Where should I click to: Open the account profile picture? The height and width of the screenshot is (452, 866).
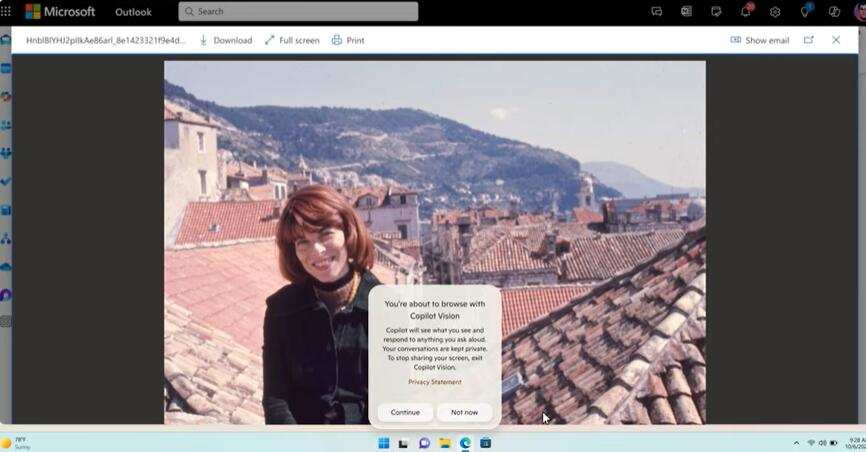coord(860,12)
